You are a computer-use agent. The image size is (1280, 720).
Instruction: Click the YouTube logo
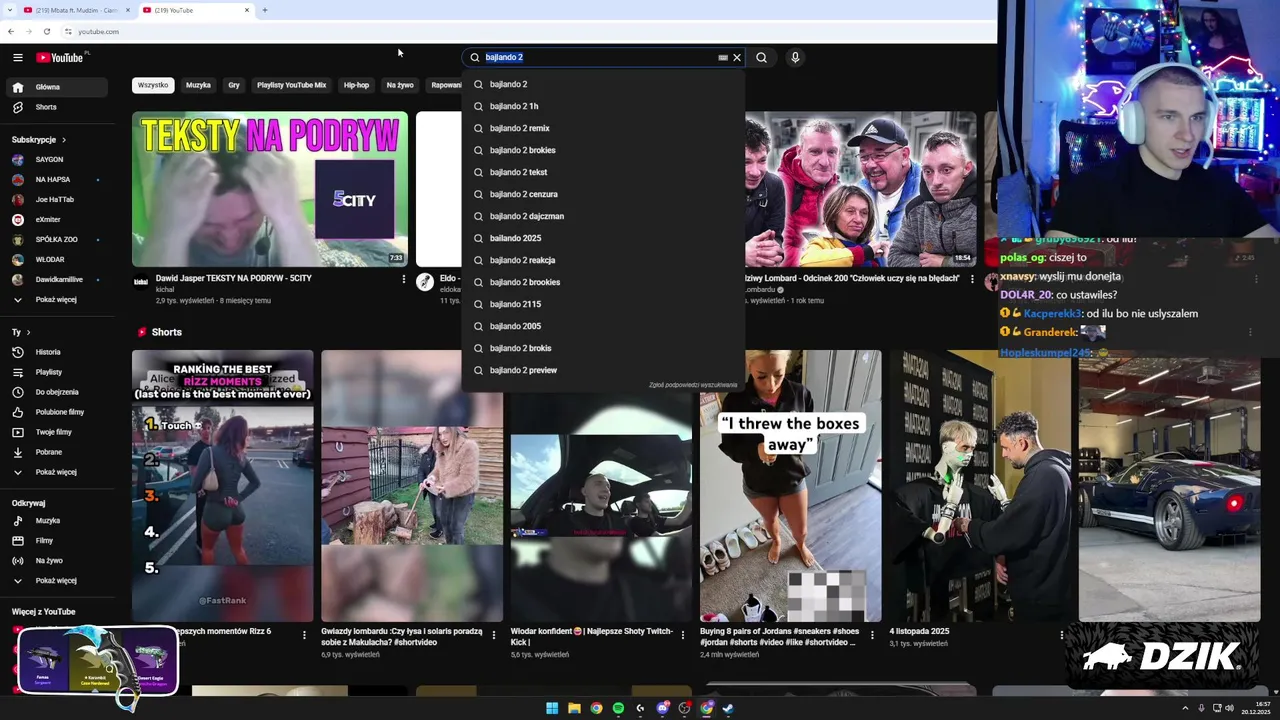(62, 58)
